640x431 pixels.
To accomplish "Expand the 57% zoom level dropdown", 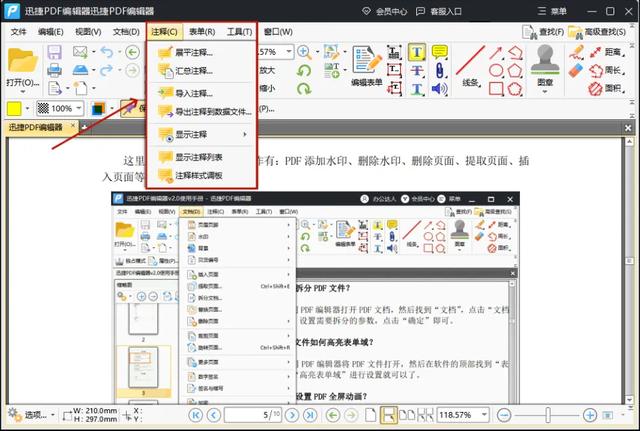I will pos(289,52).
